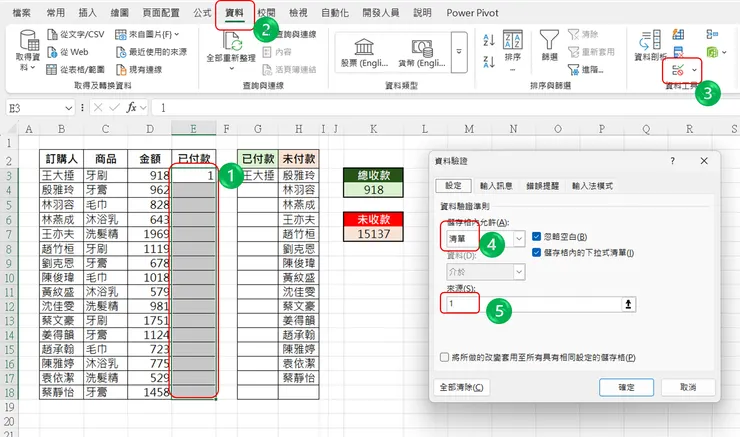Select the 總收款 value cell 918

tap(373, 190)
